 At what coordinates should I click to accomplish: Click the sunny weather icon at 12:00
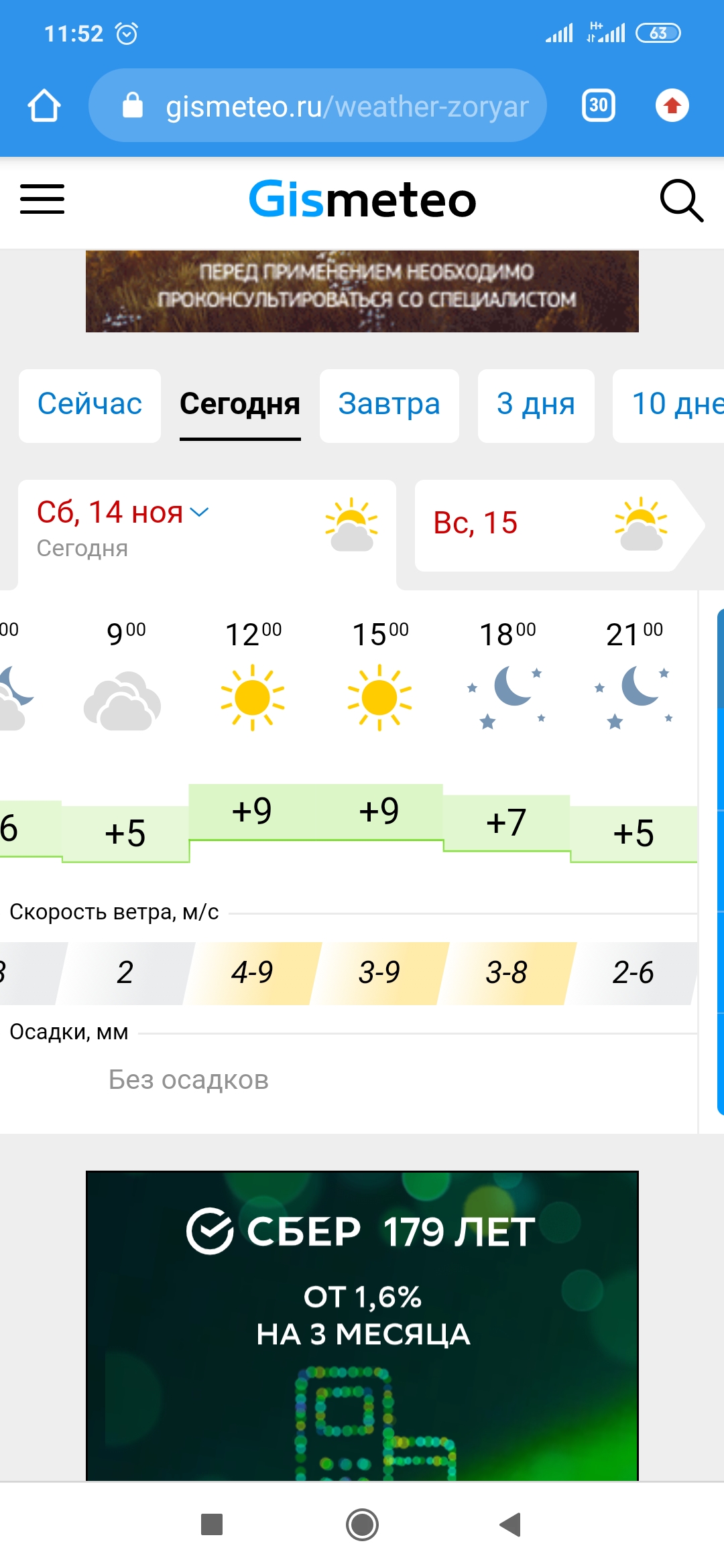click(x=251, y=697)
